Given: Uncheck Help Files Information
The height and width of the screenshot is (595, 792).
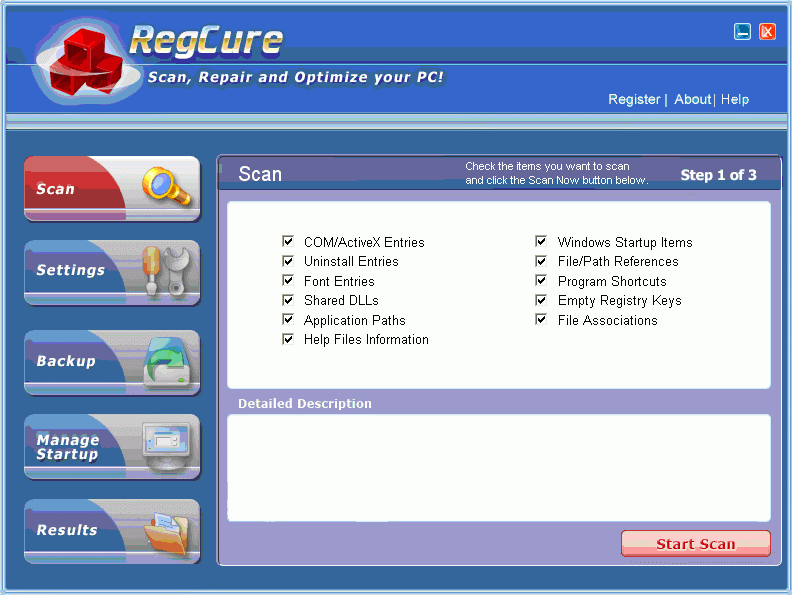Looking at the screenshot, I should [288, 339].
